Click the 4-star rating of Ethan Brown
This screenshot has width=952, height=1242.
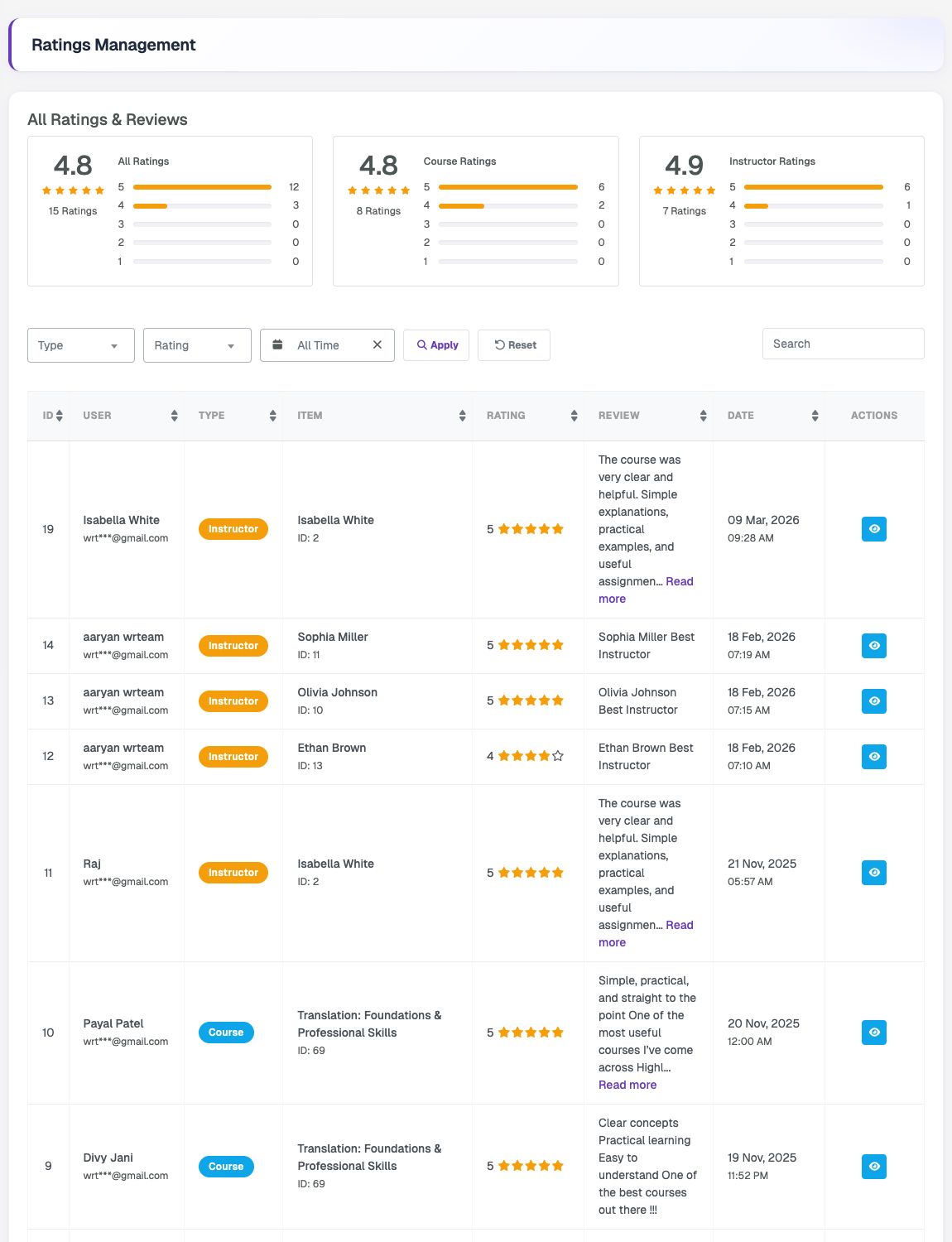pyautogui.click(x=525, y=756)
